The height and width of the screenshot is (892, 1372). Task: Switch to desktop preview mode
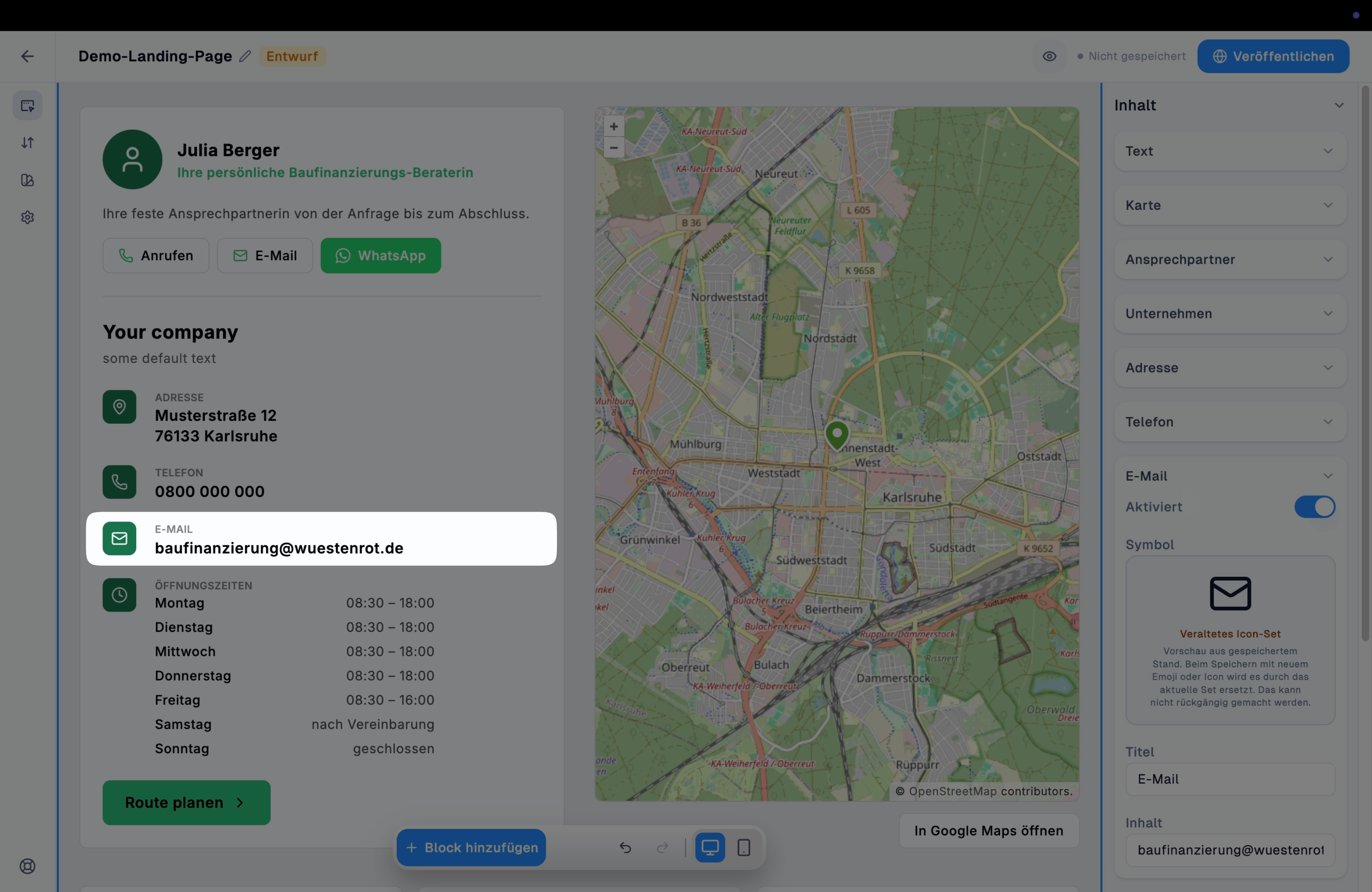[x=710, y=847]
